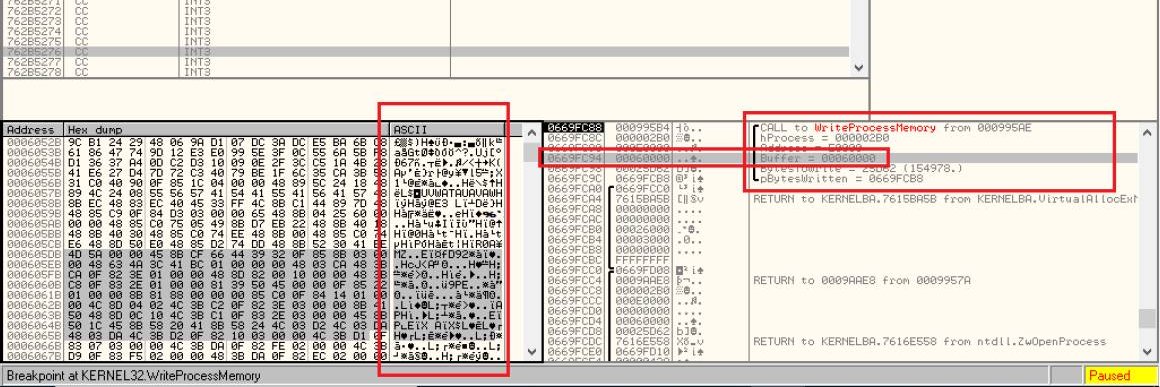Click 'pBytesWritten = 0669FCB8' stack argument
Viewport: 1160px width, 387px height.
click(x=841, y=178)
